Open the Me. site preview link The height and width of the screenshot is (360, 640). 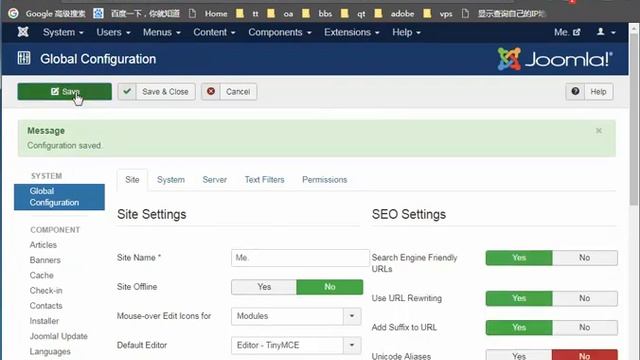567,32
